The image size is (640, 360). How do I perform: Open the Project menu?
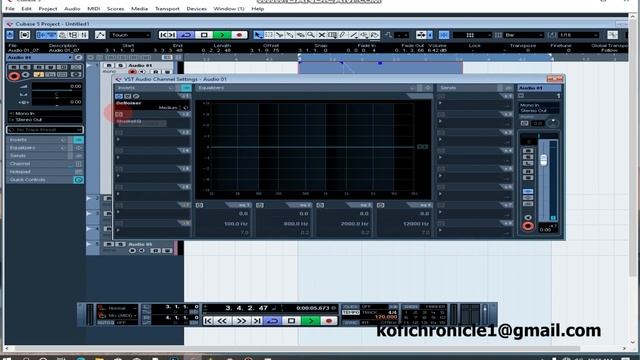tap(48, 9)
